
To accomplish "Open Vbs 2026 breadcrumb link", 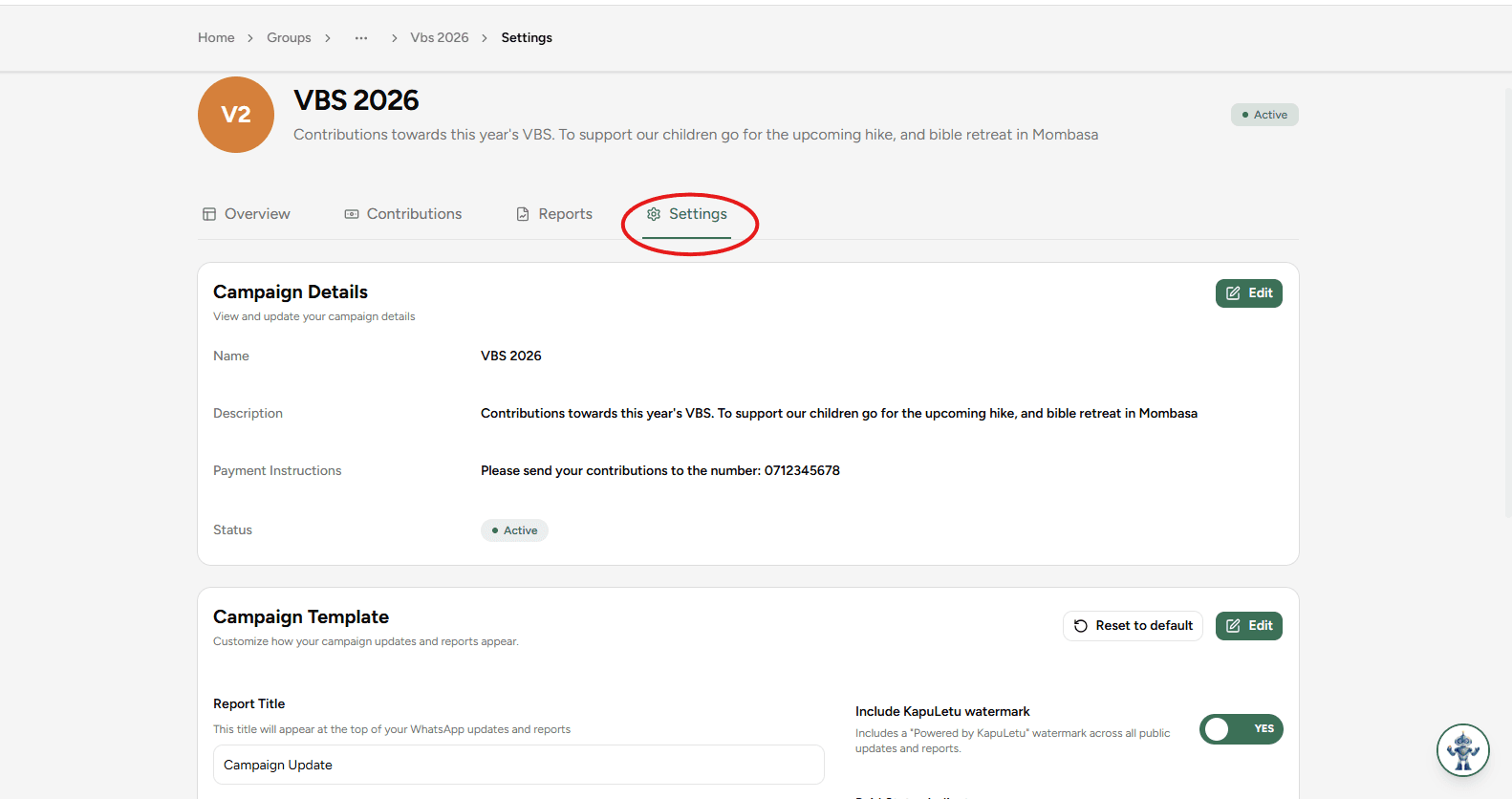I will (440, 38).
